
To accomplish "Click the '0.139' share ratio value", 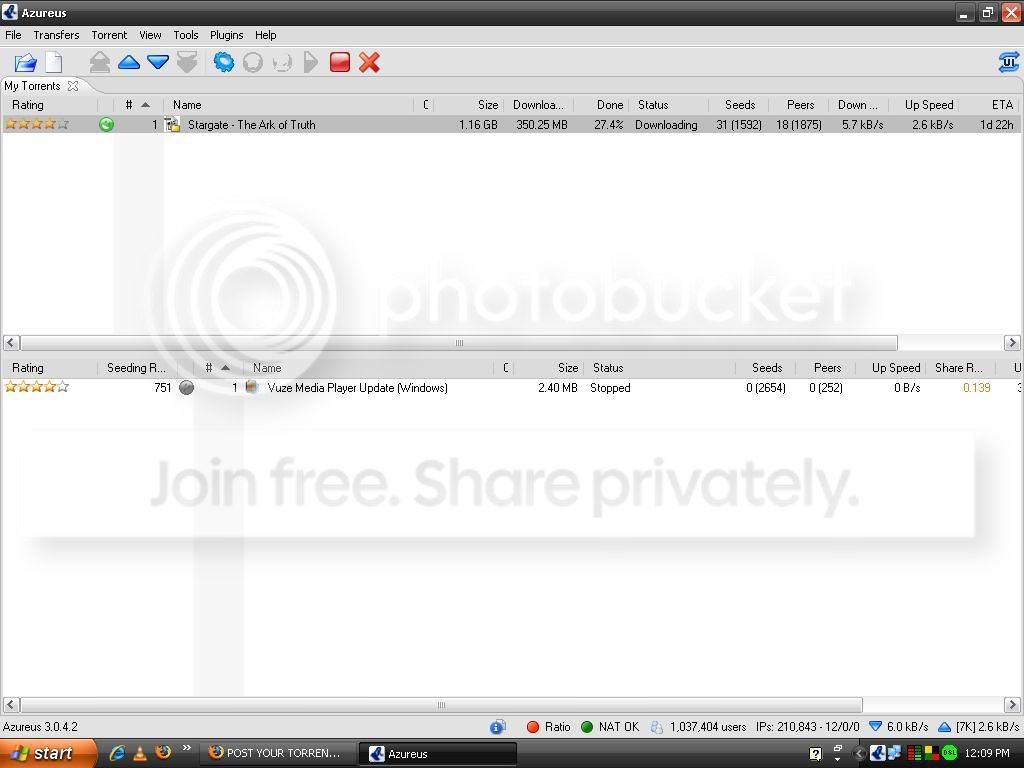I will coord(976,388).
